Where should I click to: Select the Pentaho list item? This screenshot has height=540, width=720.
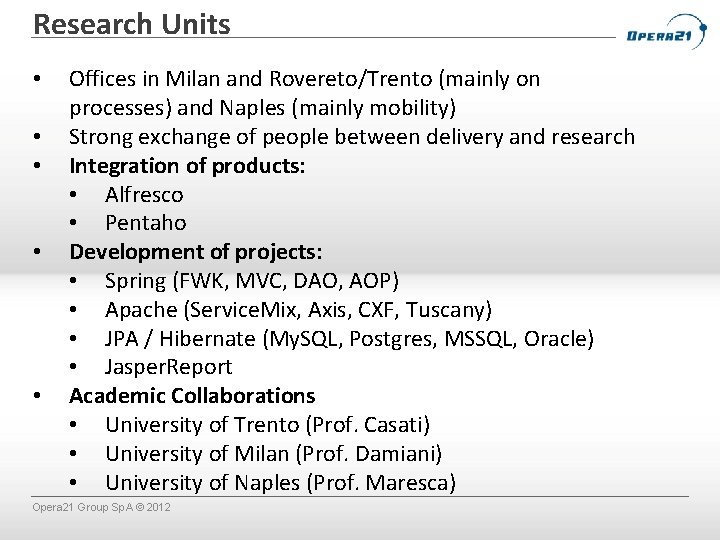[146, 223]
